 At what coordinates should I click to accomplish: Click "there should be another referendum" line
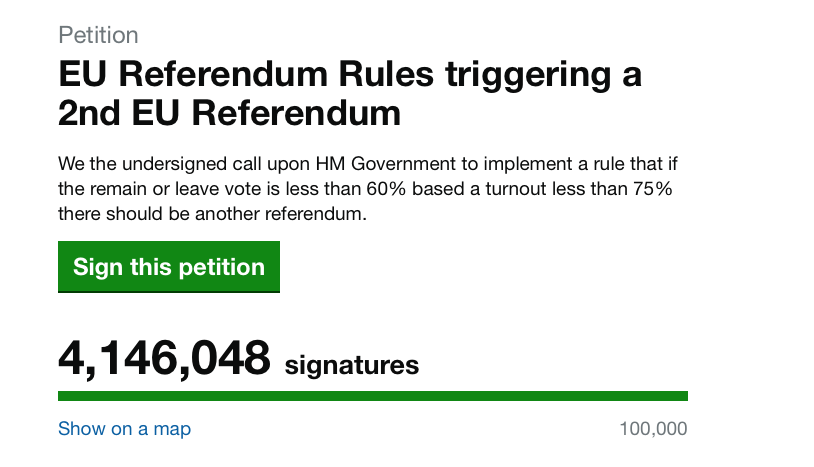point(212,214)
